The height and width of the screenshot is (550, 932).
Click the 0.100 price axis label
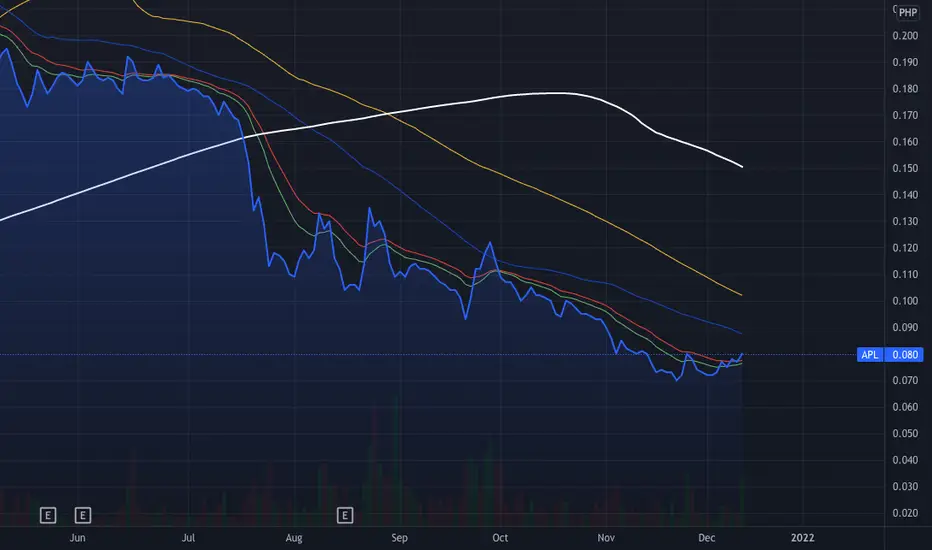[x=905, y=301]
